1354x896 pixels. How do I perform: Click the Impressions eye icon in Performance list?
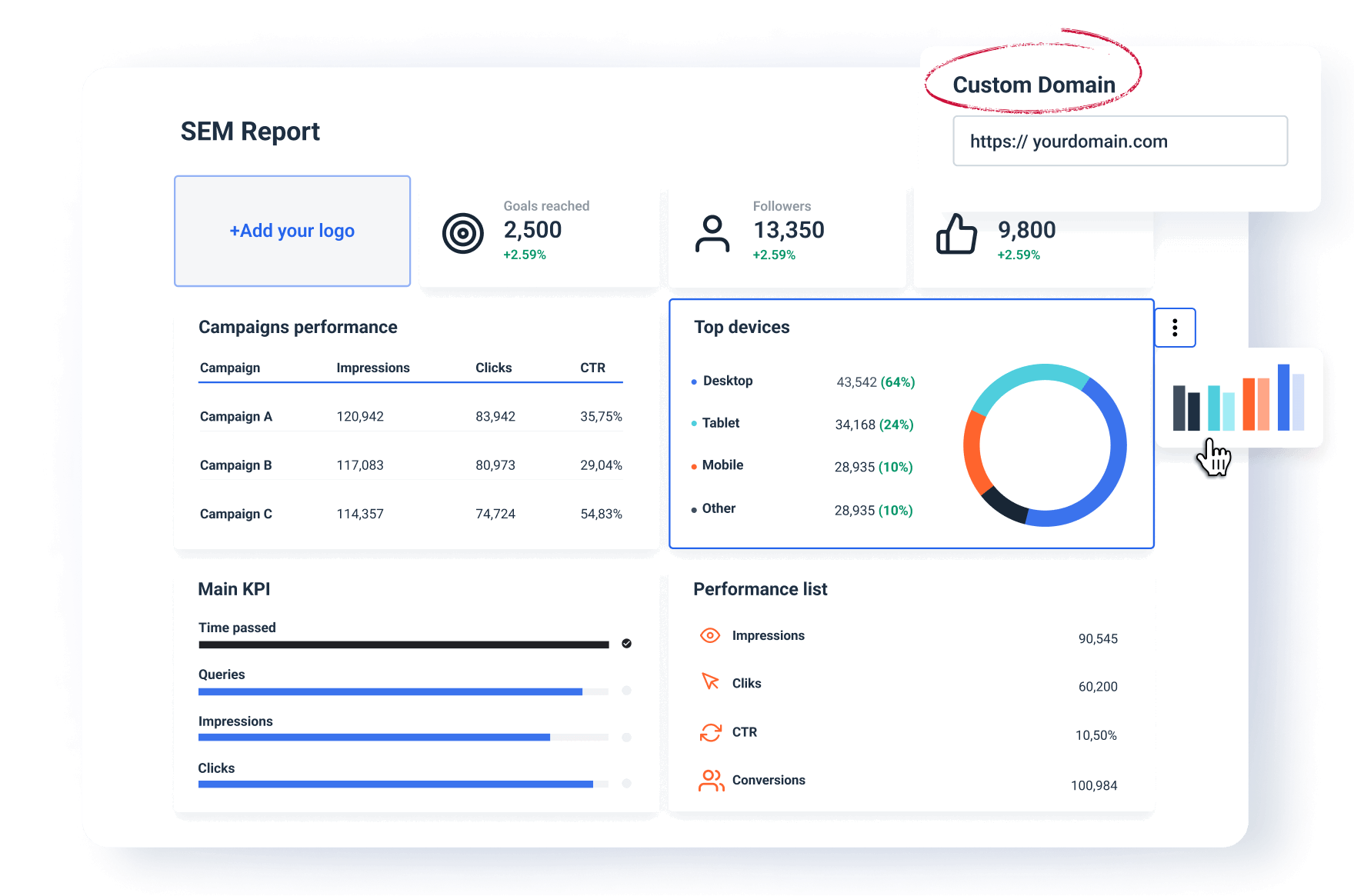pos(711,635)
